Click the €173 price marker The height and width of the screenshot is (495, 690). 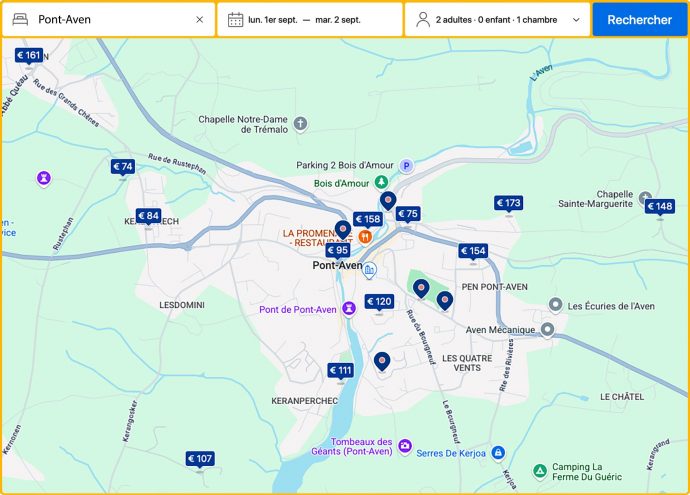pyautogui.click(x=508, y=204)
